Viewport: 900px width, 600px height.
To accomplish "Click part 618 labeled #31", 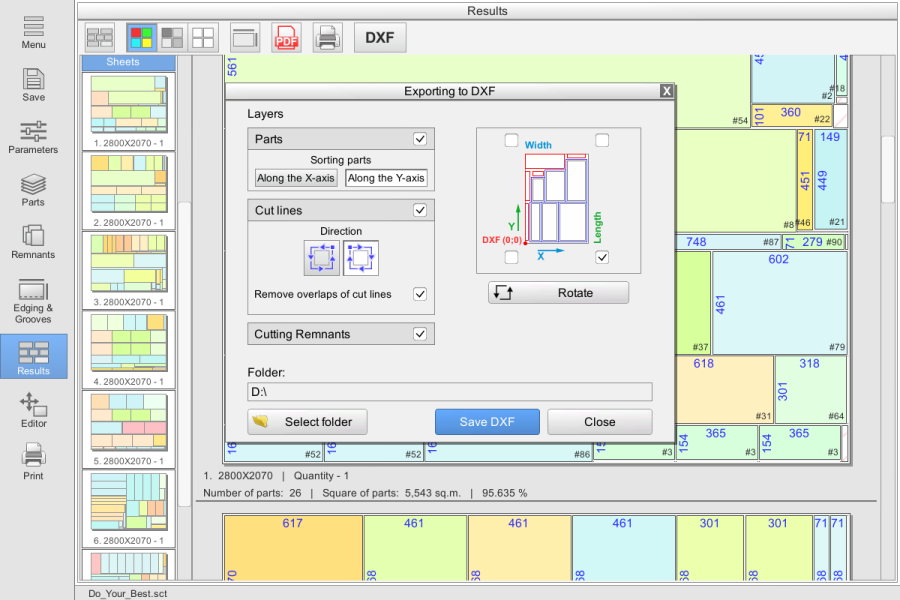I will pyautogui.click(x=724, y=389).
